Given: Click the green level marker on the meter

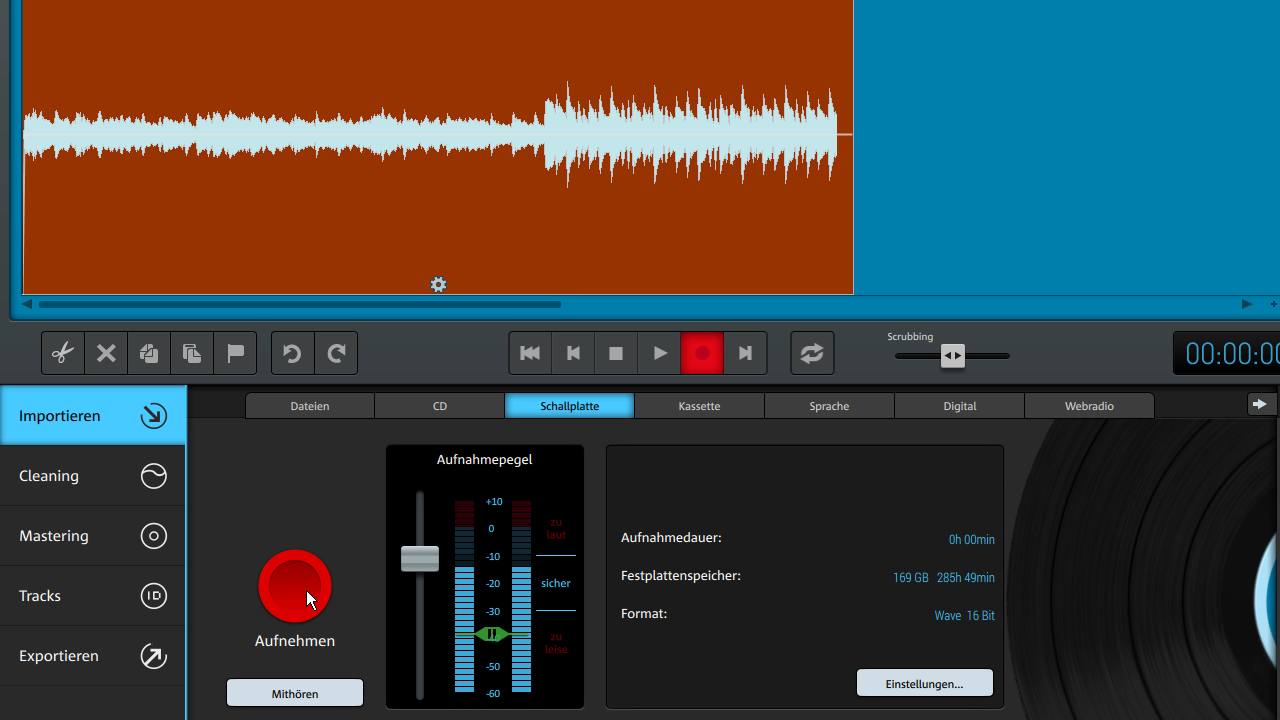Looking at the screenshot, I should (x=491, y=634).
